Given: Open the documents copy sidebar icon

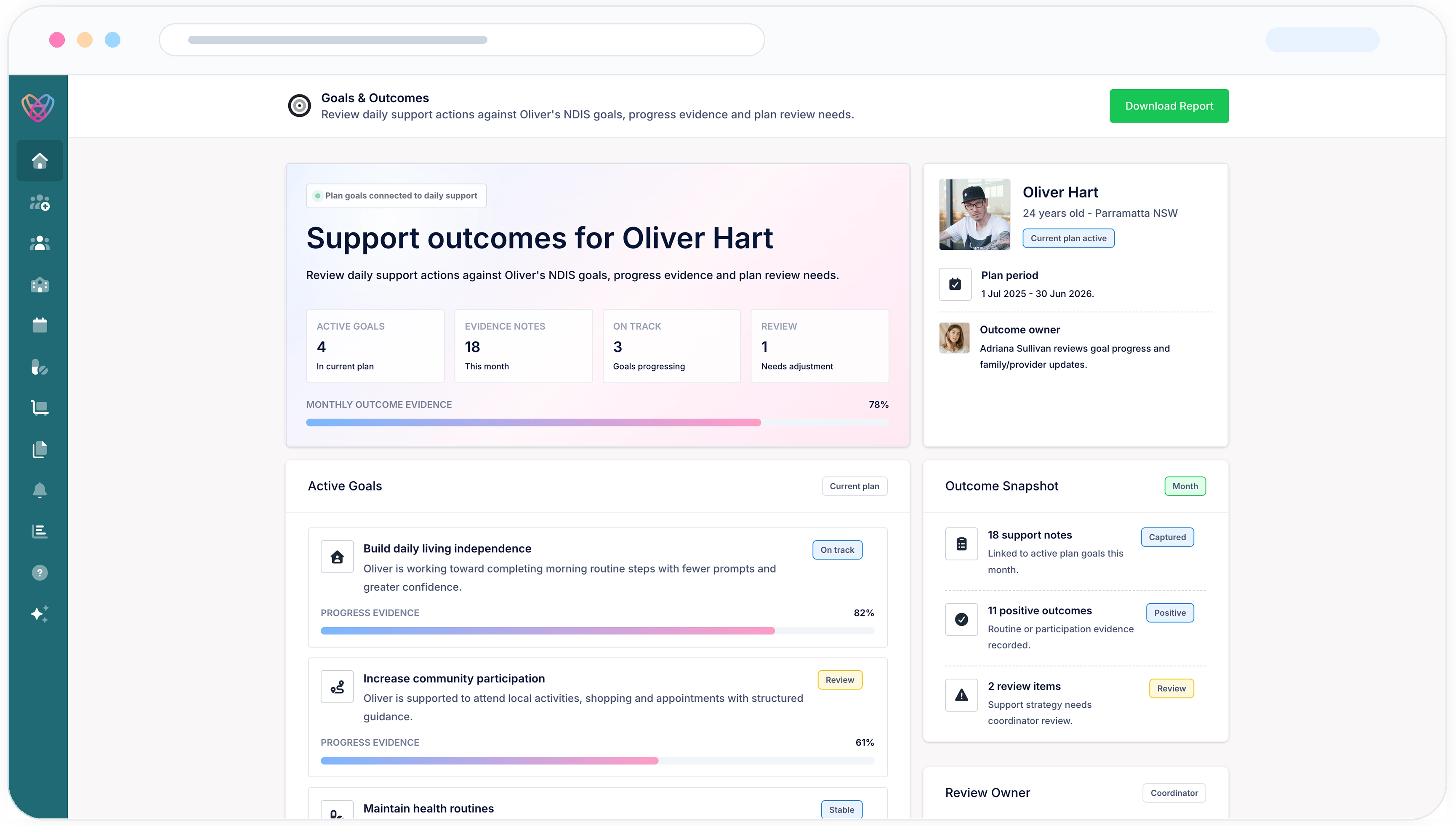Looking at the screenshot, I should click(x=40, y=449).
